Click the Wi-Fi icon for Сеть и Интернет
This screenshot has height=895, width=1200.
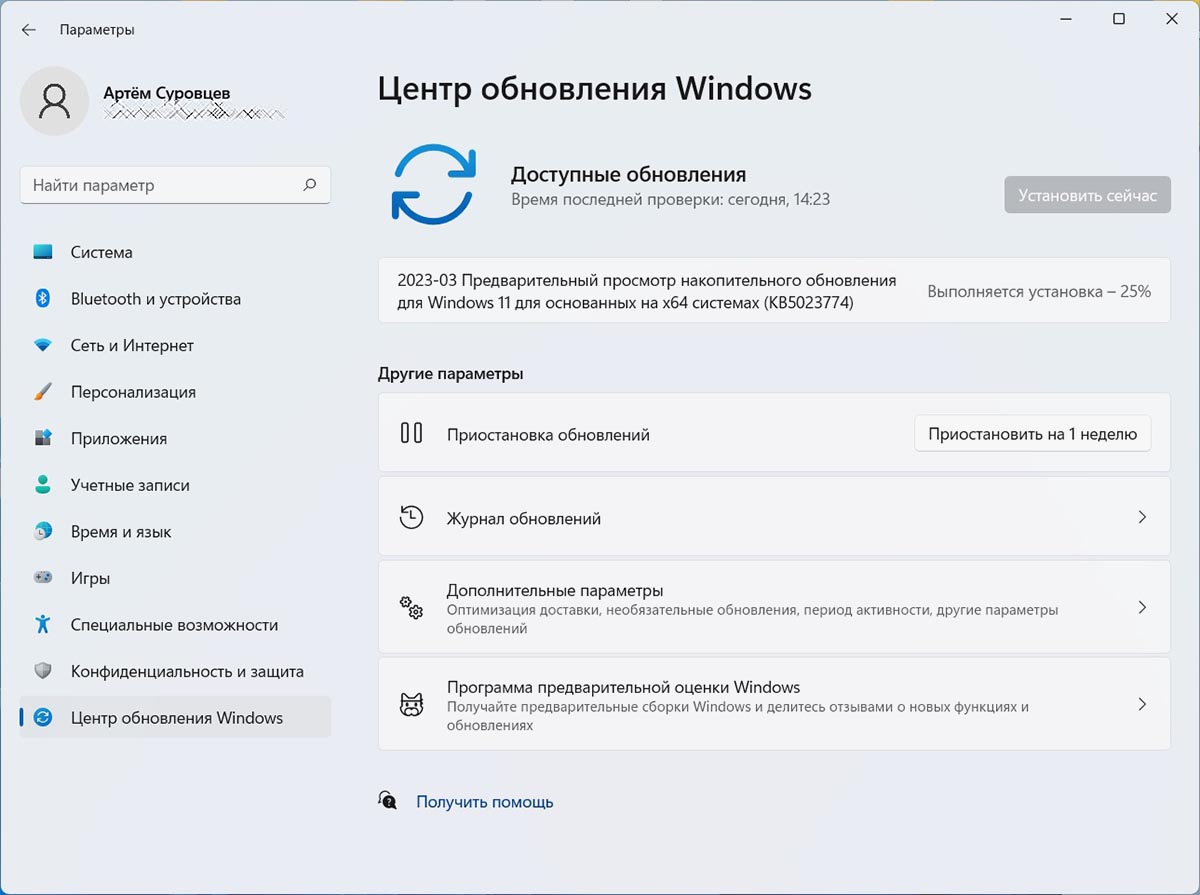pos(43,346)
